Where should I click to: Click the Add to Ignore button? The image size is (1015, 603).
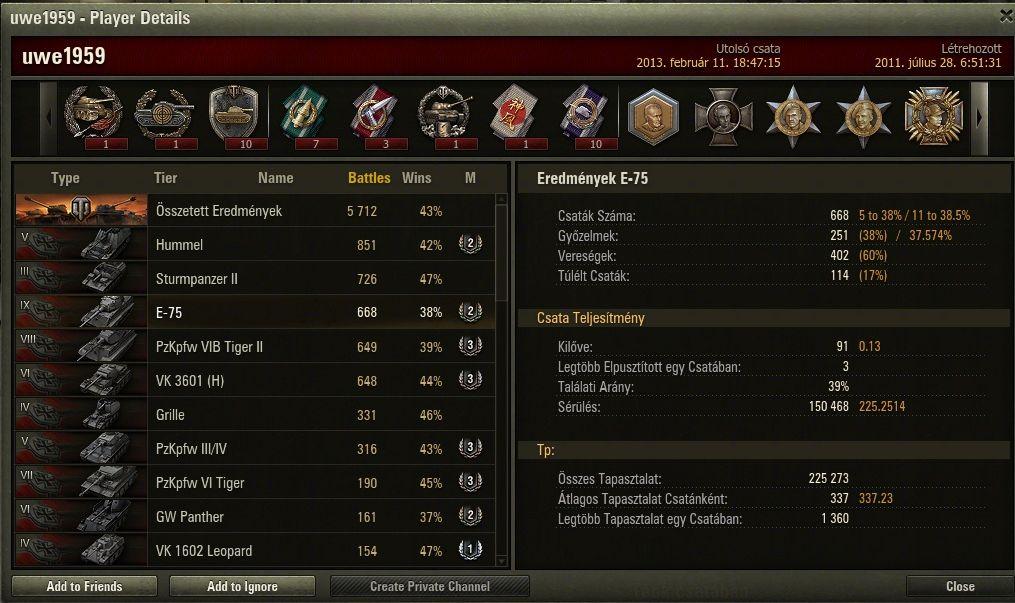(242, 586)
